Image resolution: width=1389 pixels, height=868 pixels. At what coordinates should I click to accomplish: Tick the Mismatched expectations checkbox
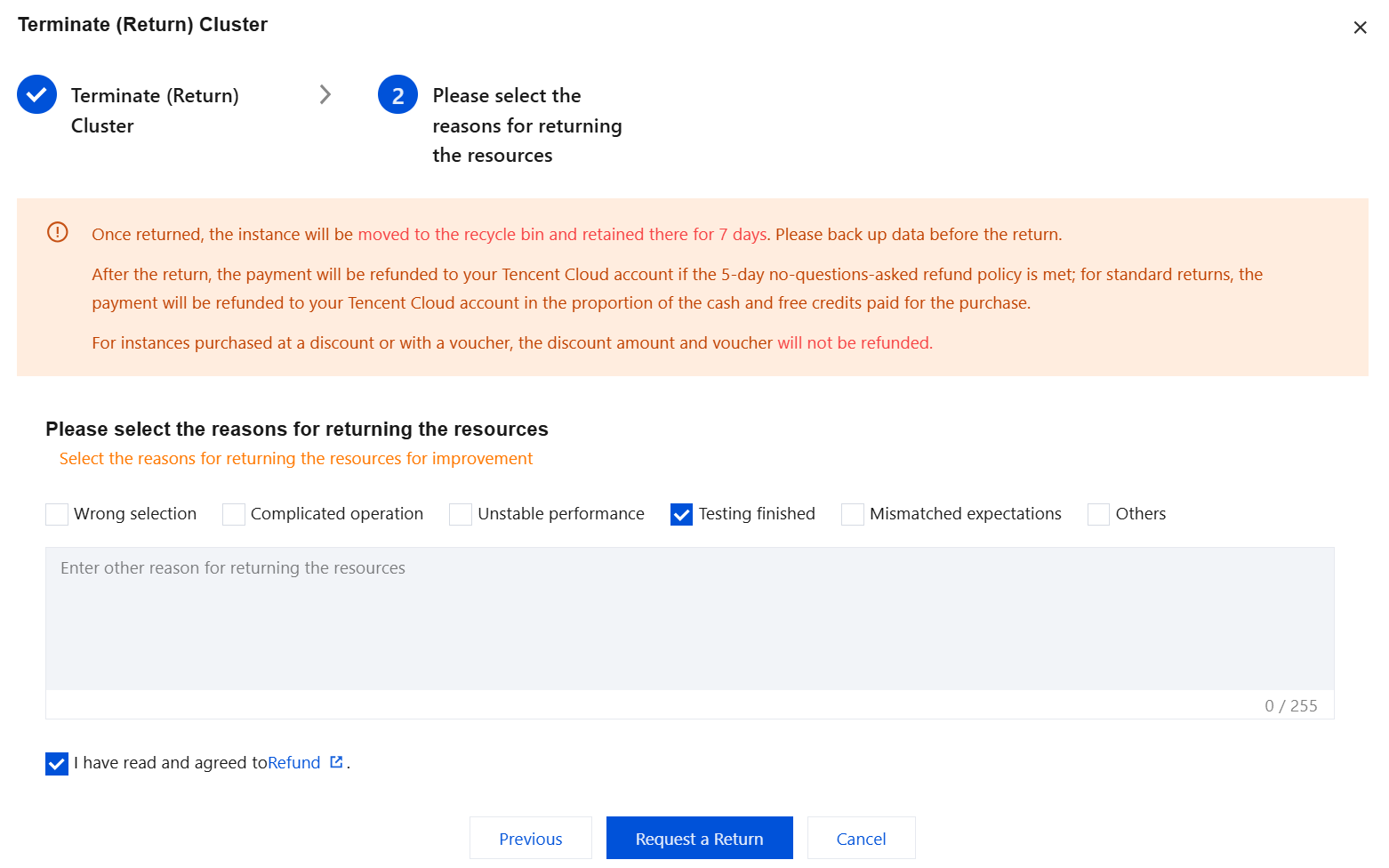[853, 514]
